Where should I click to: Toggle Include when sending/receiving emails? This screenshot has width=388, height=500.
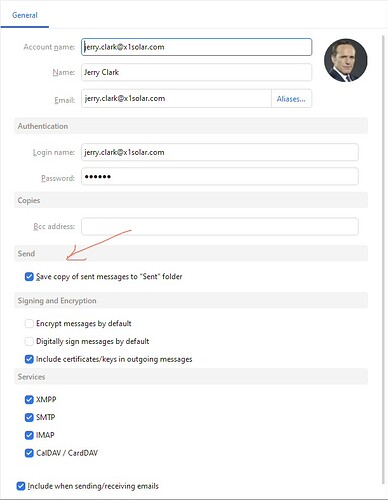[x=21, y=486]
